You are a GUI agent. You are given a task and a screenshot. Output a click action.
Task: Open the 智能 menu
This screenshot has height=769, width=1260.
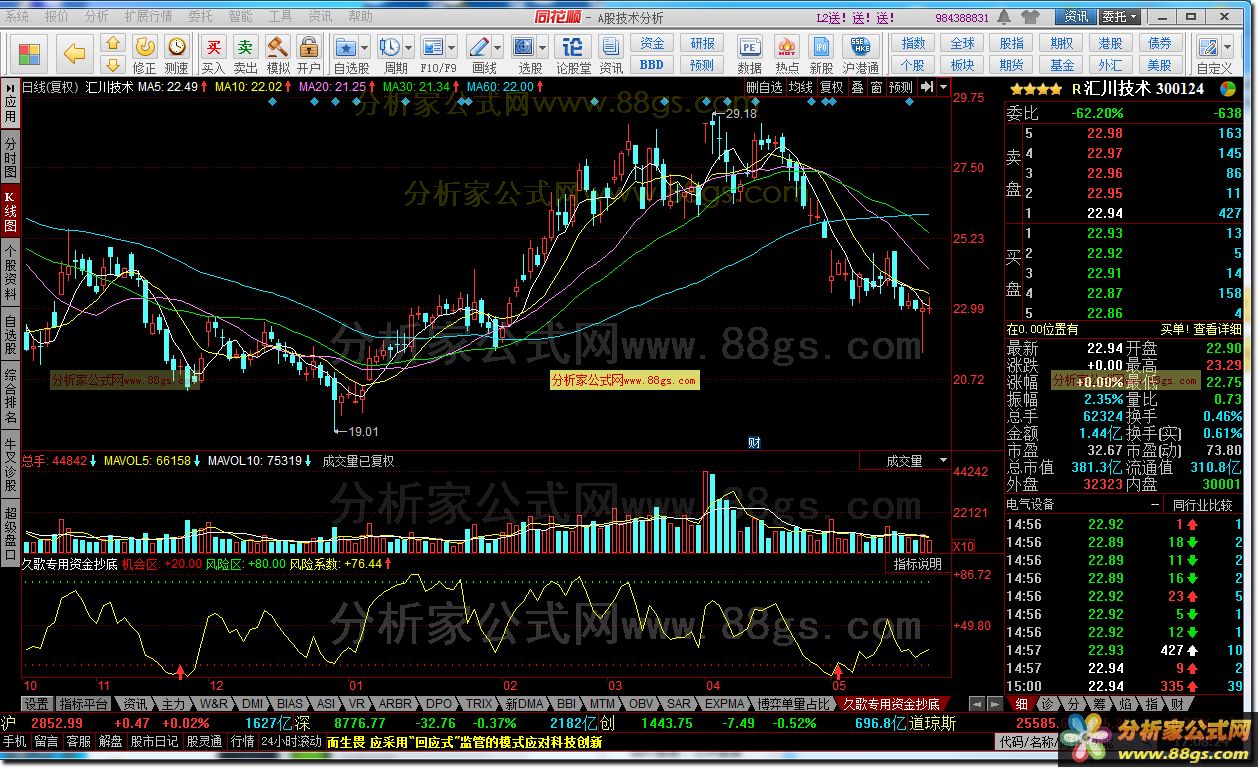[240, 17]
